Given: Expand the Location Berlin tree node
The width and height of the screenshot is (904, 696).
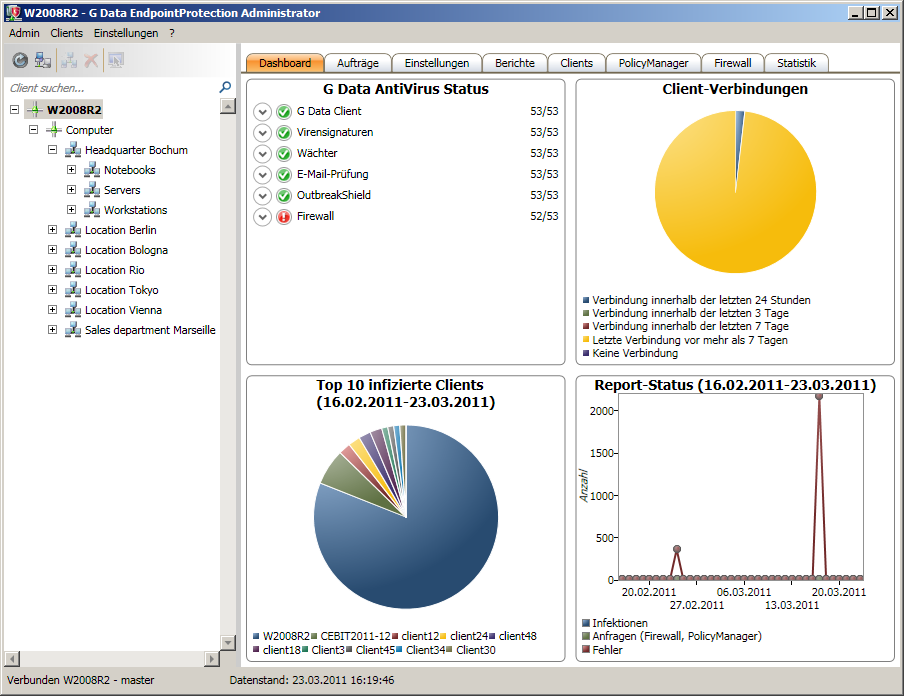Looking at the screenshot, I should 53,230.
